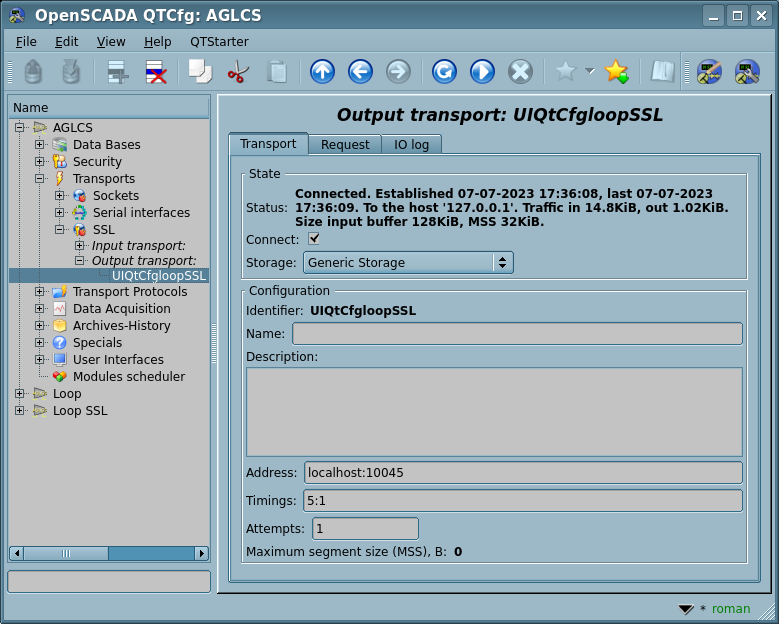Click the Address field localhost:10045
Viewport: 779px width, 624px height.
click(x=523, y=472)
